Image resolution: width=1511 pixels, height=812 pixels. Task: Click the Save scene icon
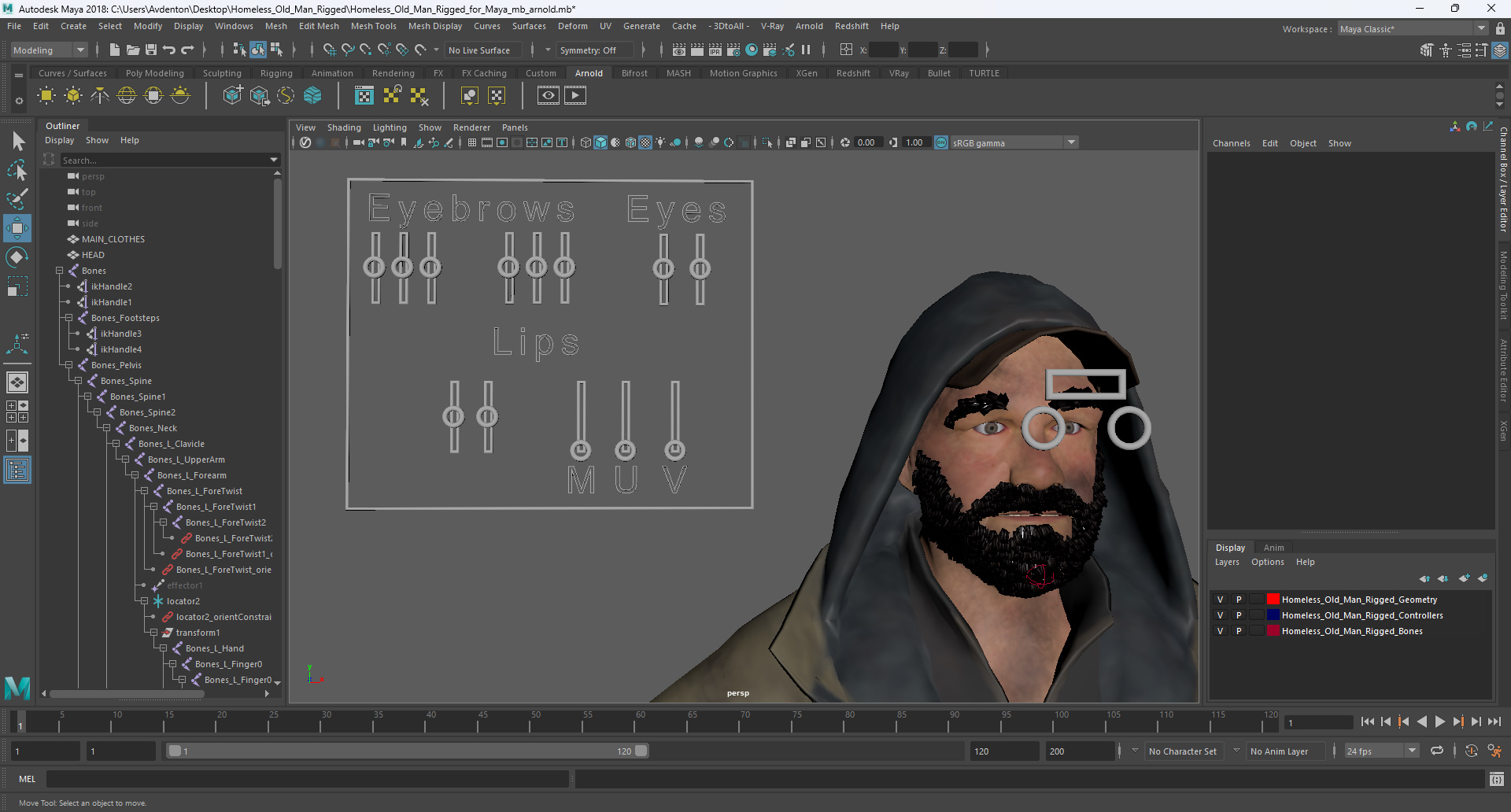point(151,50)
